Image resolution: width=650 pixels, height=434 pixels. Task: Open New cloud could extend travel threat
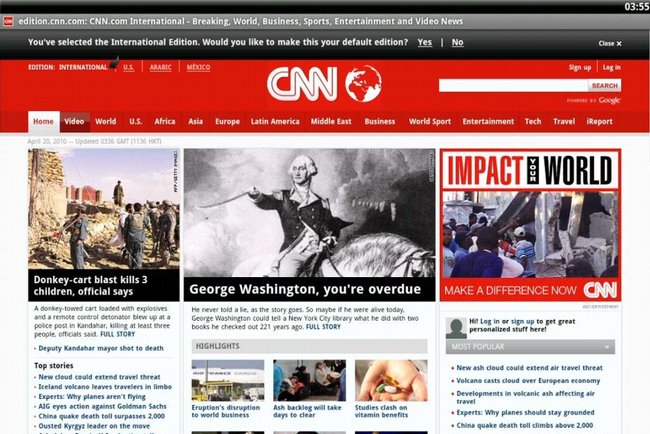pyautogui.click(x=99, y=377)
